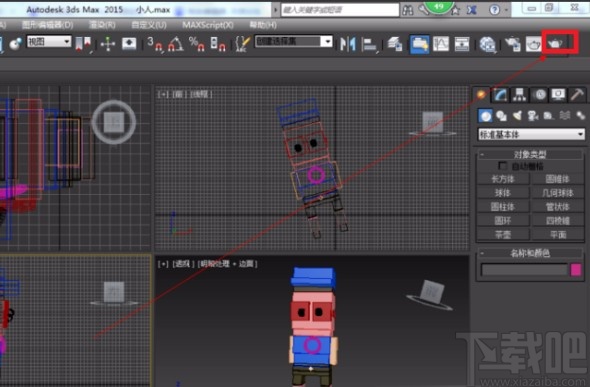
Task: Click the Autodesk Exchange X icon
Action: point(472,10)
